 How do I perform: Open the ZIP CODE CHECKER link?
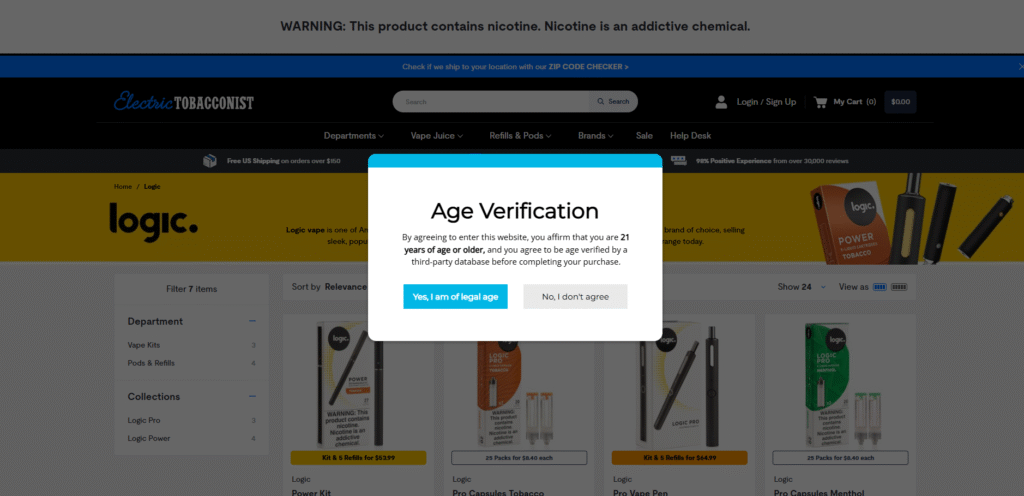coord(588,67)
